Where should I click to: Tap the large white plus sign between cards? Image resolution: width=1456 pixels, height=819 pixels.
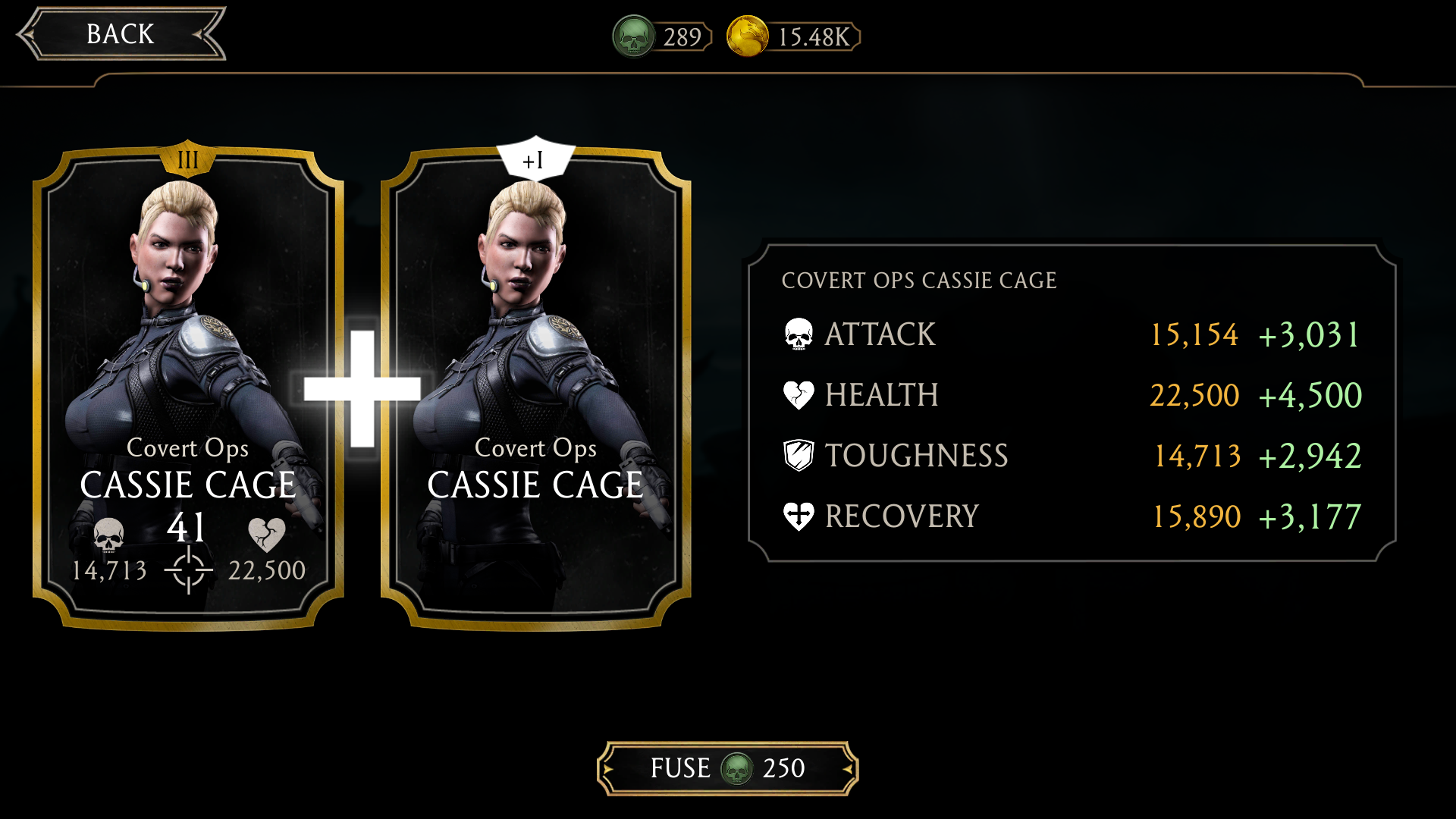tap(362, 388)
